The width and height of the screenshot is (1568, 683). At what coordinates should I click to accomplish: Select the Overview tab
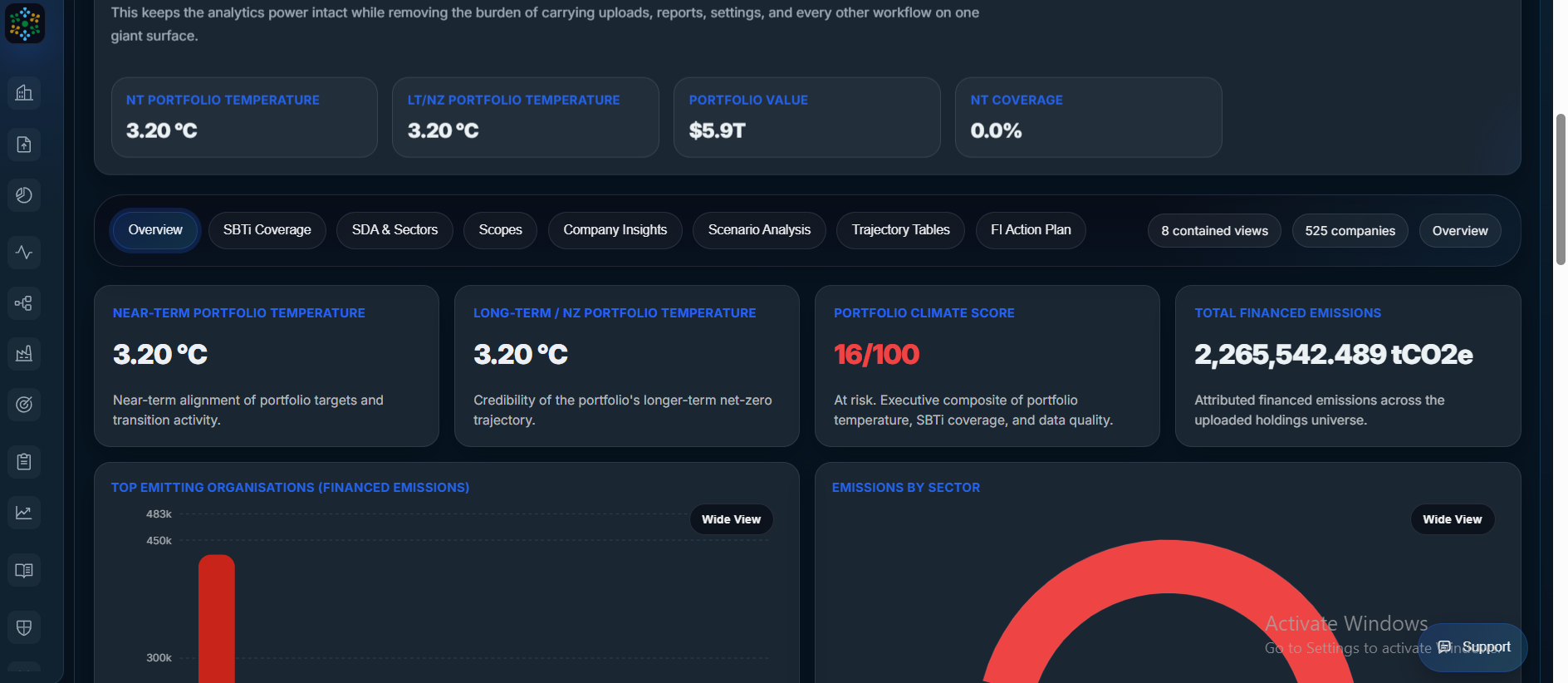pos(155,230)
